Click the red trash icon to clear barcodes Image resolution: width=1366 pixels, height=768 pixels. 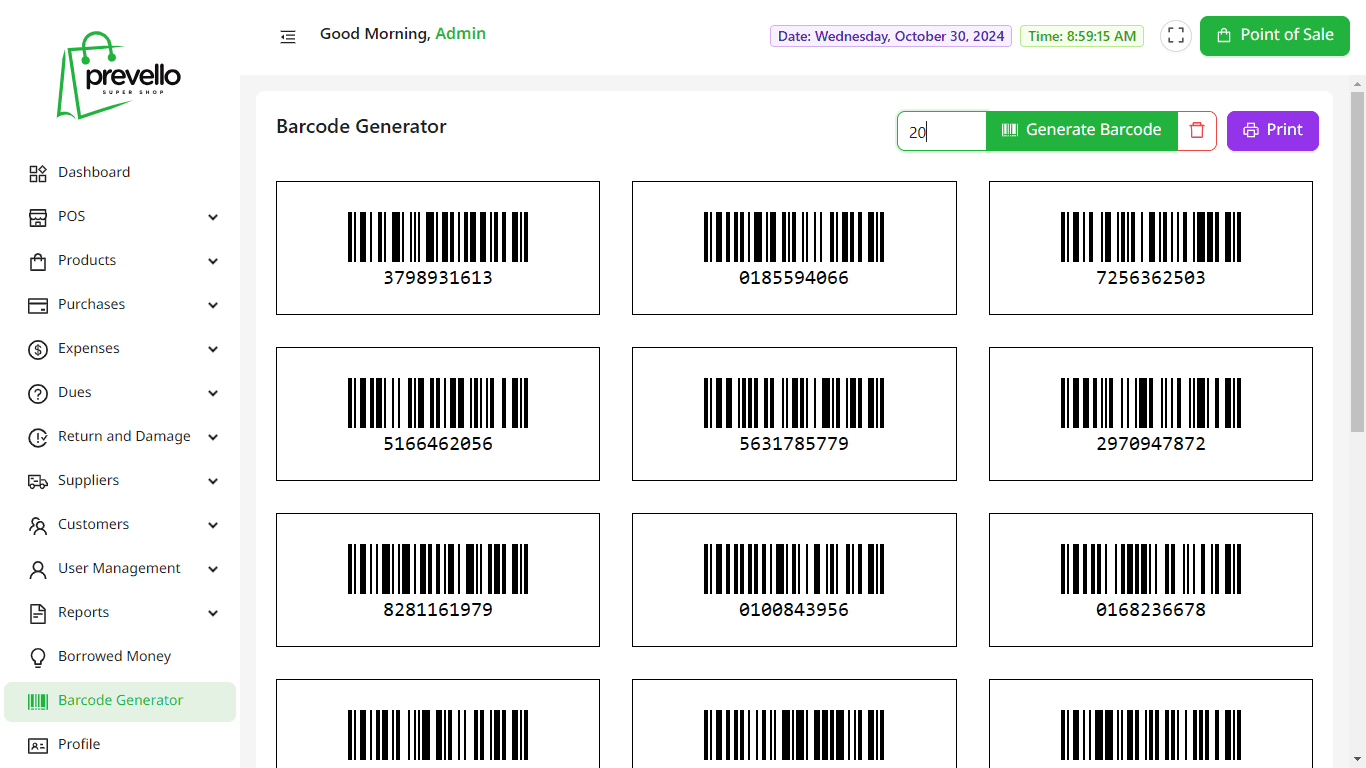[x=1197, y=130]
